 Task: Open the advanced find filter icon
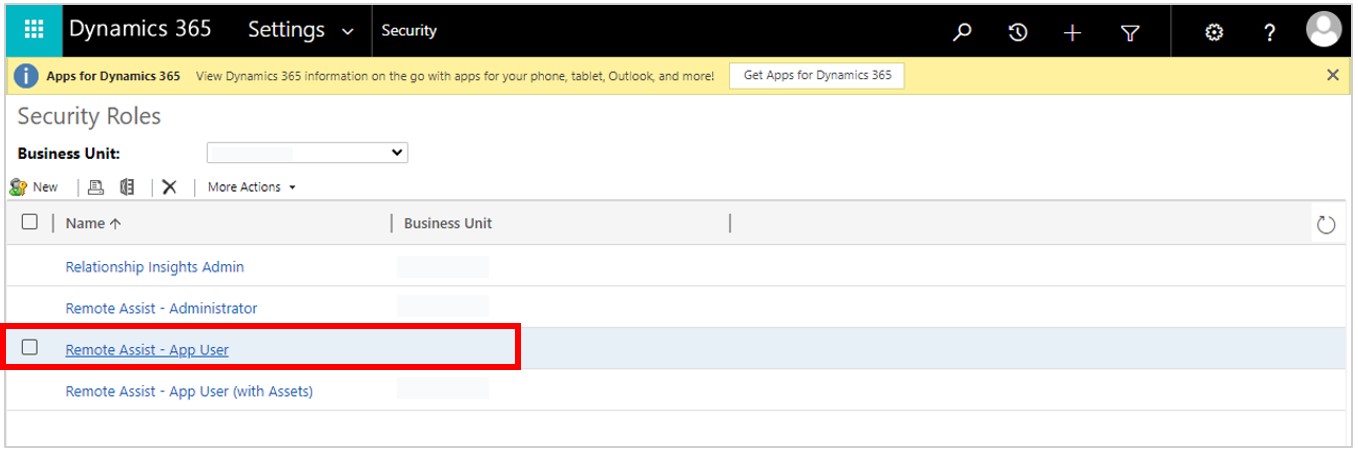(x=1130, y=33)
